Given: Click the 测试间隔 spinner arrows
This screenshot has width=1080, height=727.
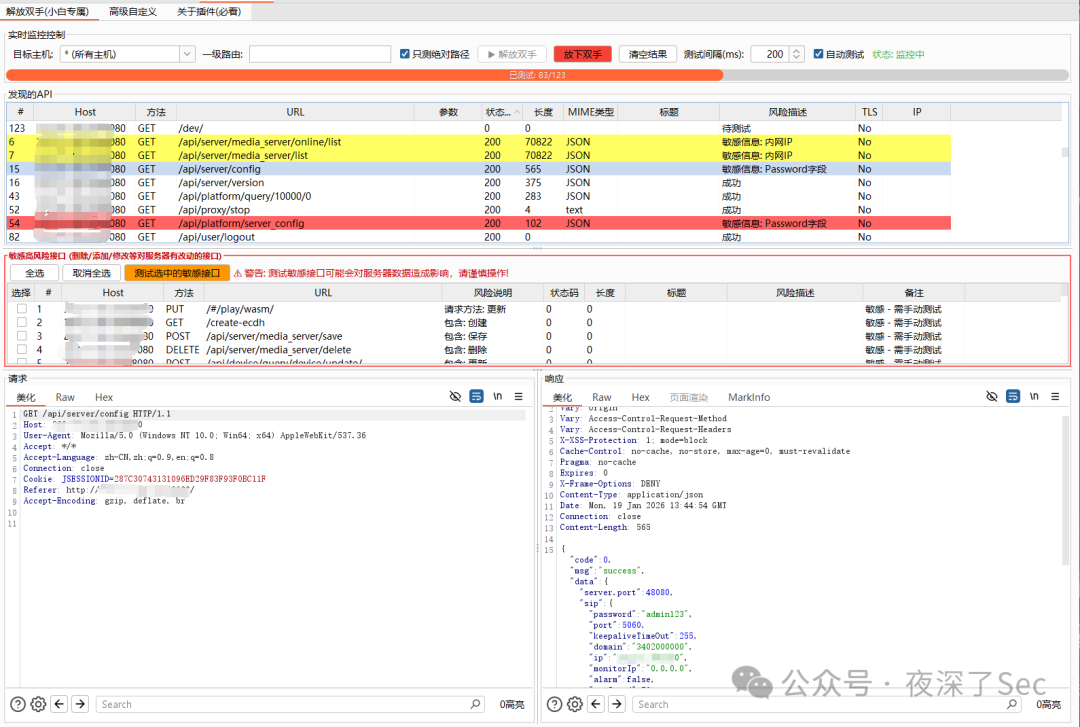Looking at the screenshot, I should 796,54.
